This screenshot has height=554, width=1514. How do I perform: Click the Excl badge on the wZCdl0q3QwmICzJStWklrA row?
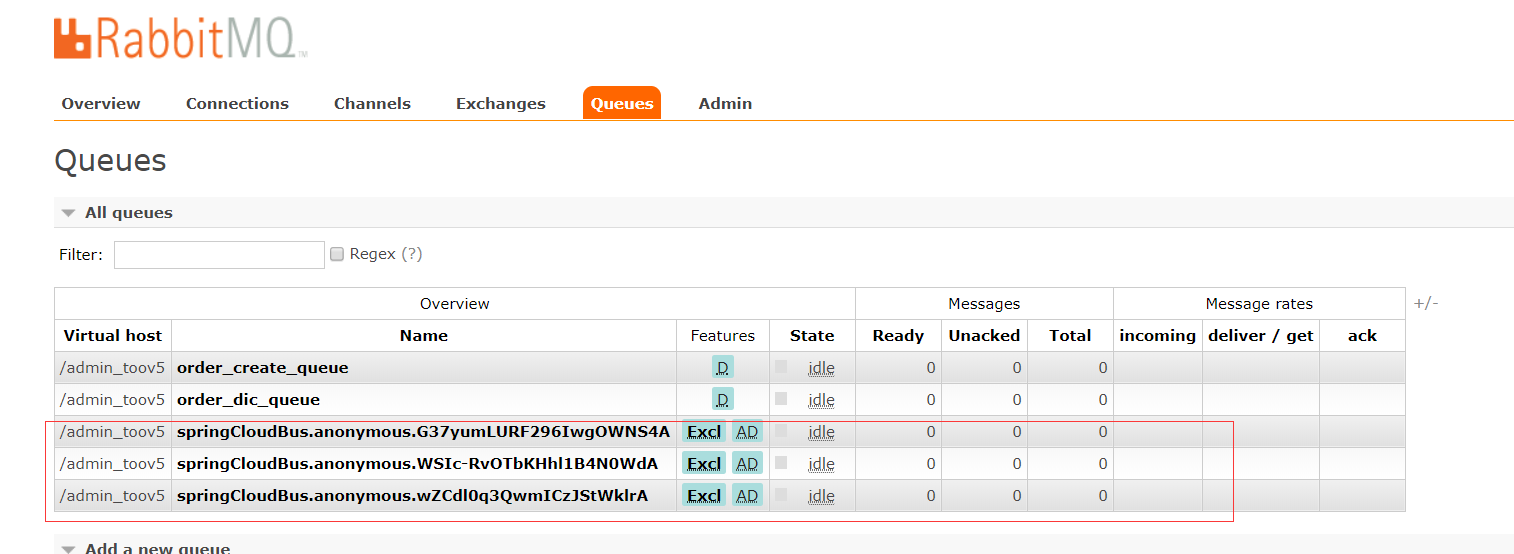[704, 496]
